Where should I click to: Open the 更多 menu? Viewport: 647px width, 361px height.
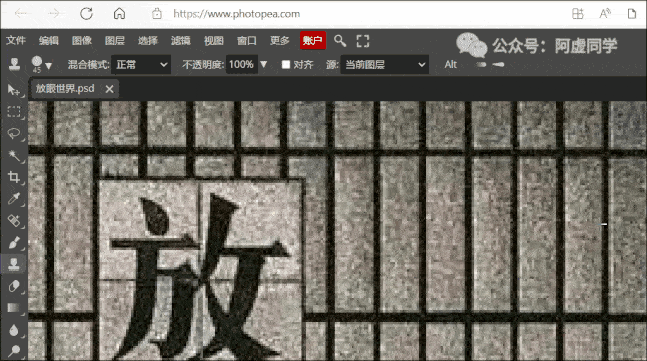[280, 40]
